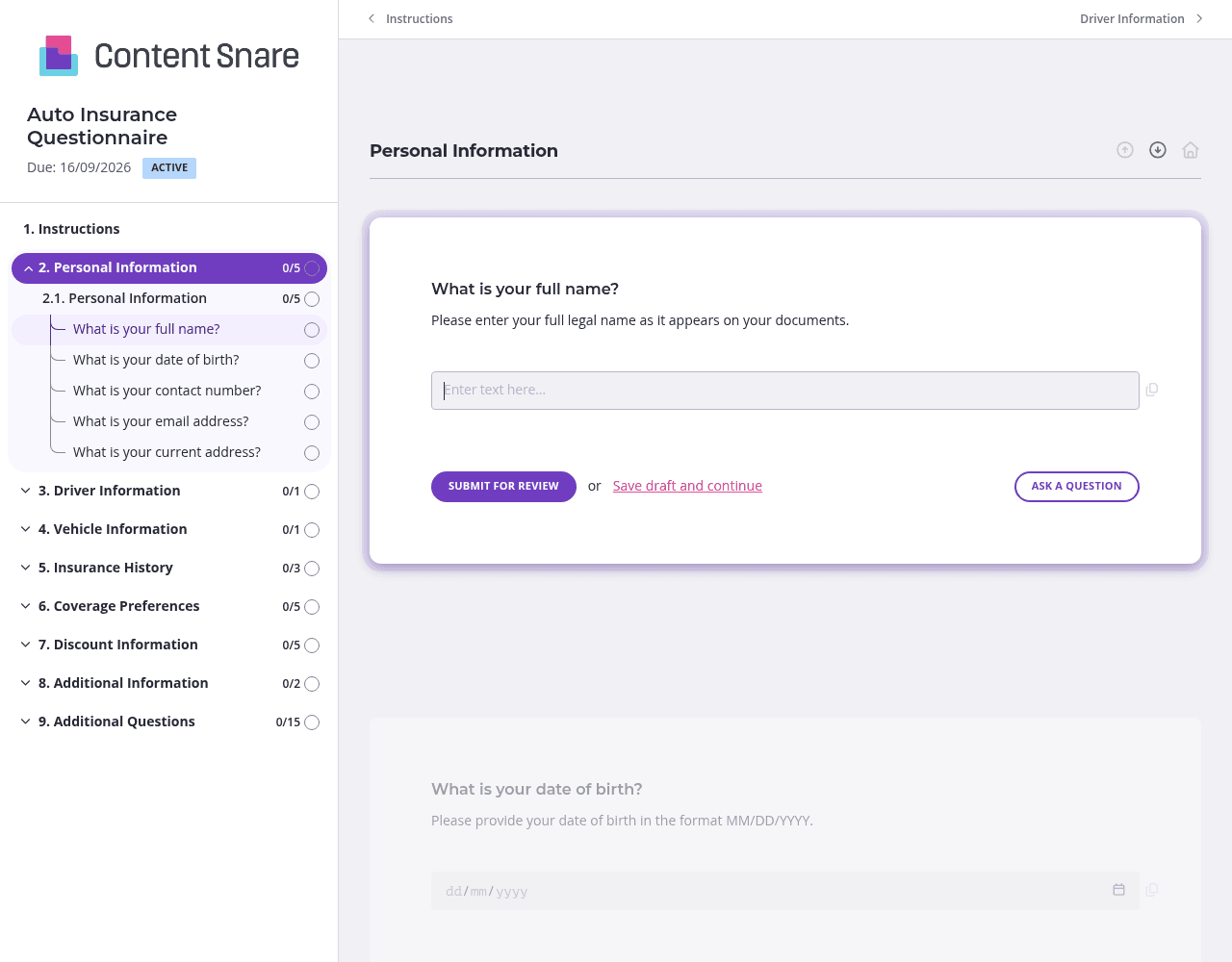
Task: Click the 0/15 count for Additional Questions
Action: tap(288, 722)
